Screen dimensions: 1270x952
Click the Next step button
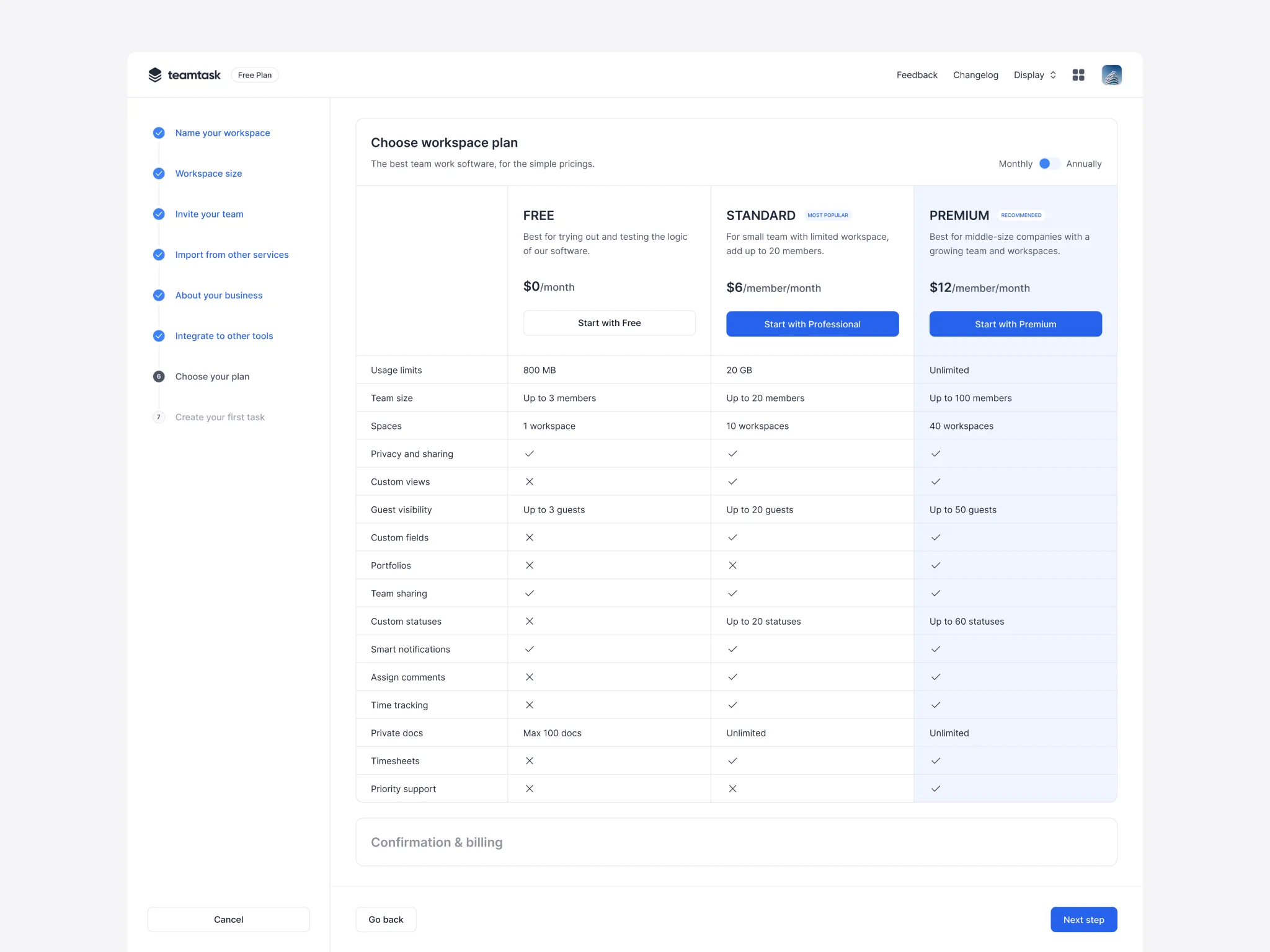(1083, 920)
